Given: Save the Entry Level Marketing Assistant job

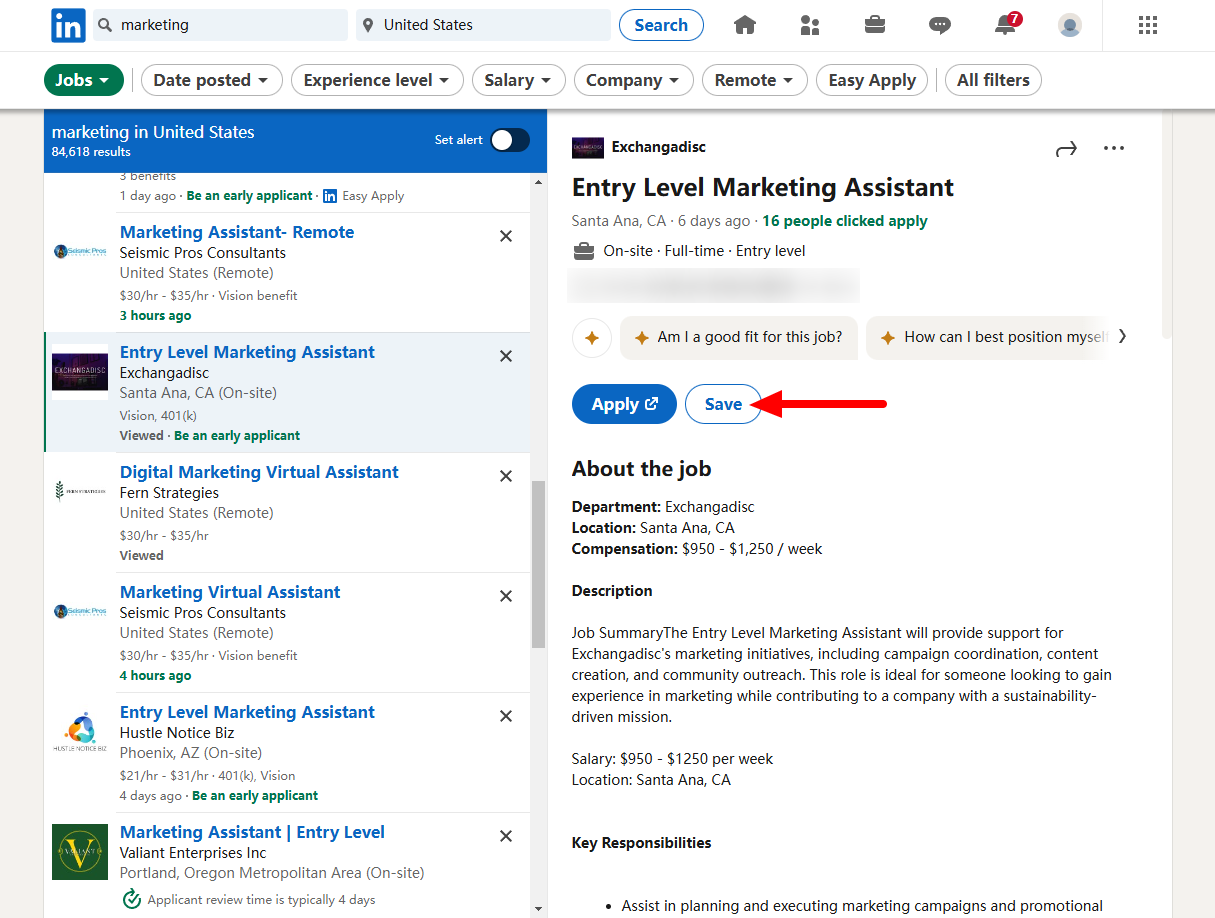Looking at the screenshot, I should 723,403.
